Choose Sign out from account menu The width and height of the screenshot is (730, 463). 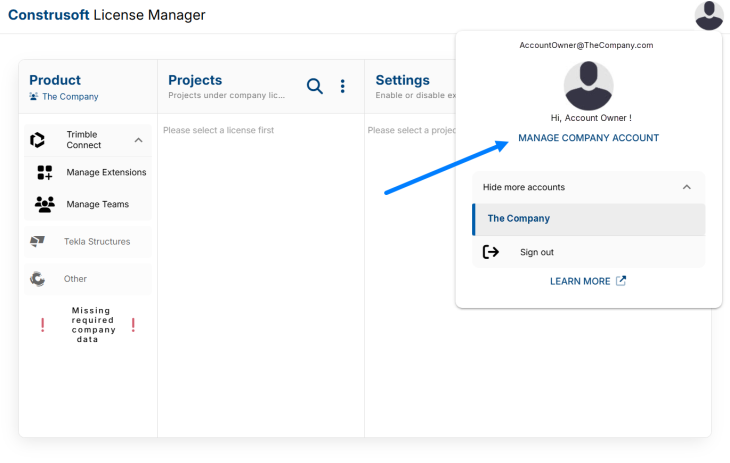pos(537,252)
